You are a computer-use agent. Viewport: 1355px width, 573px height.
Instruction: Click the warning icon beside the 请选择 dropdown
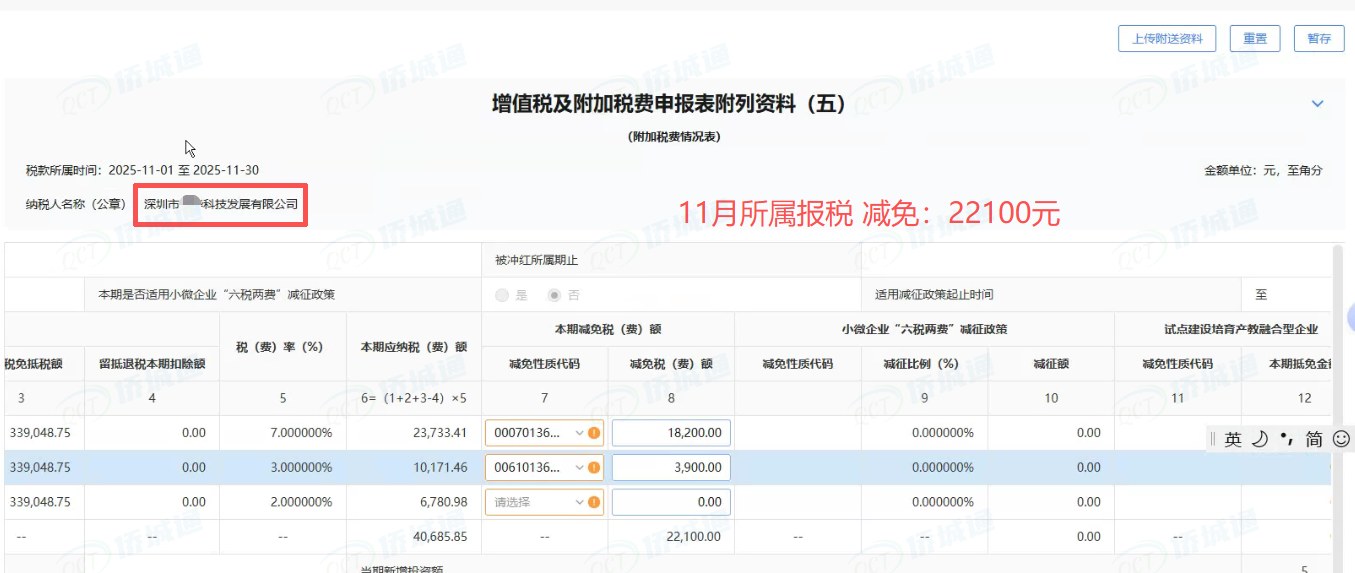point(594,502)
